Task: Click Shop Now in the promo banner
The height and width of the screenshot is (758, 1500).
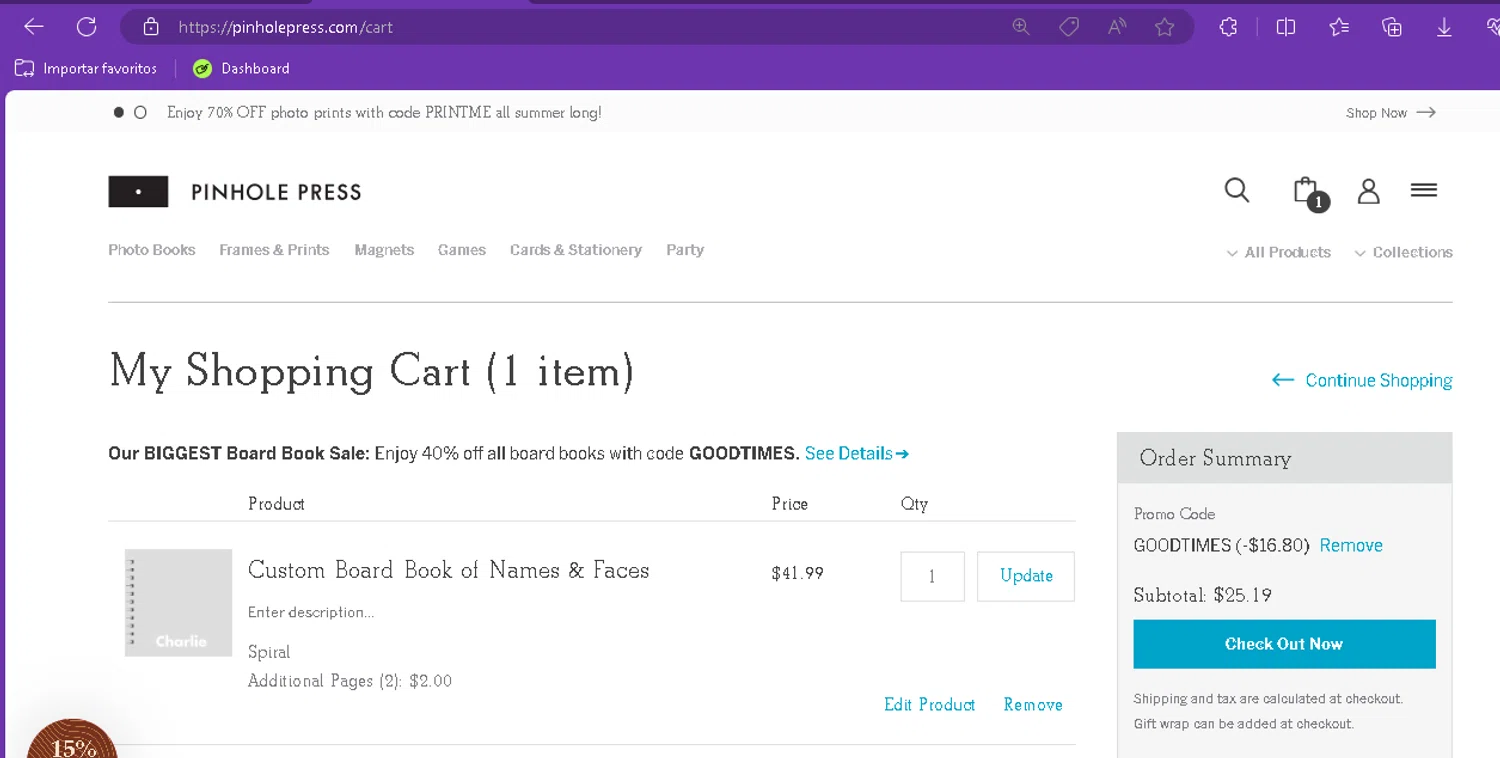Action: click(x=1391, y=113)
